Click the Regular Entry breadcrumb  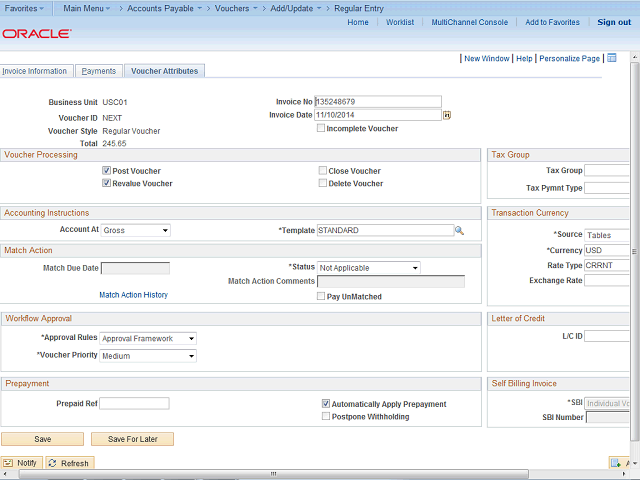click(x=359, y=8)
